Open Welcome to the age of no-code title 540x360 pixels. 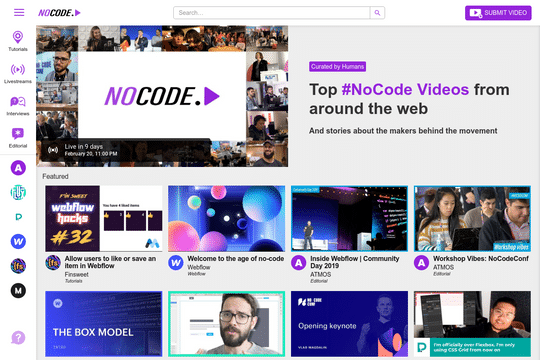click(236, 258)
